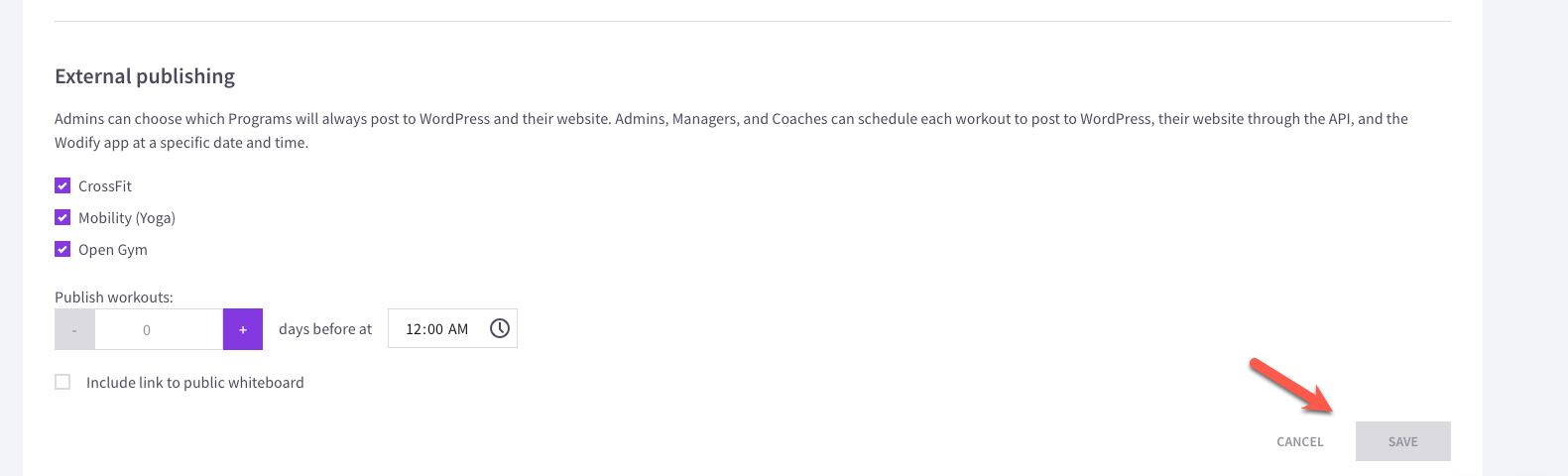Screen dimensions: 1568x476
Task: Open the clock time picker icon
Action: 500,328
